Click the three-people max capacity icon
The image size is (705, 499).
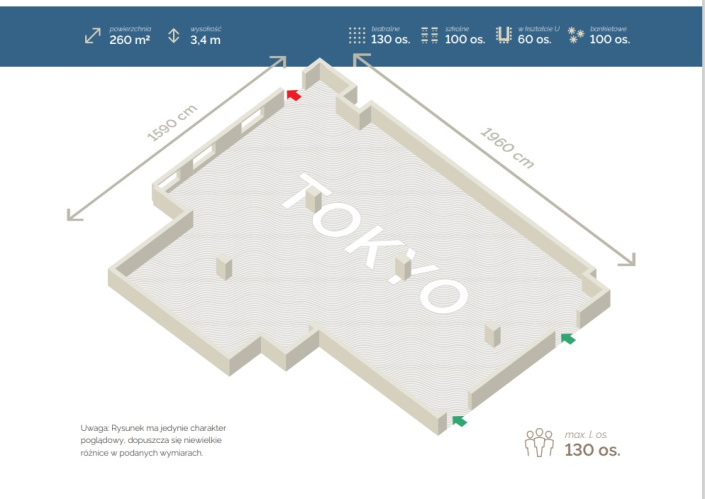pos(540,442)
